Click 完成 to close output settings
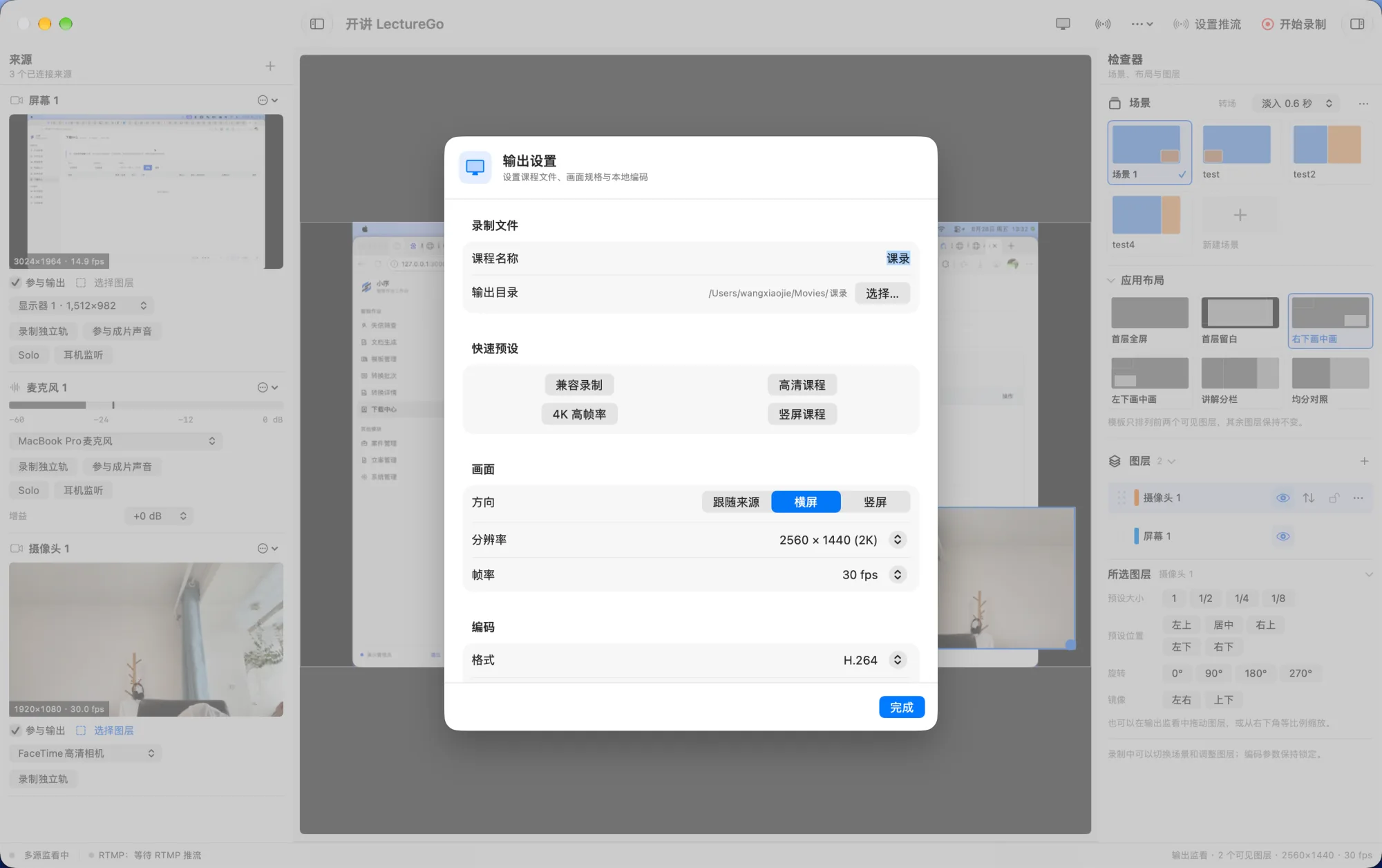 click(902, 707)
